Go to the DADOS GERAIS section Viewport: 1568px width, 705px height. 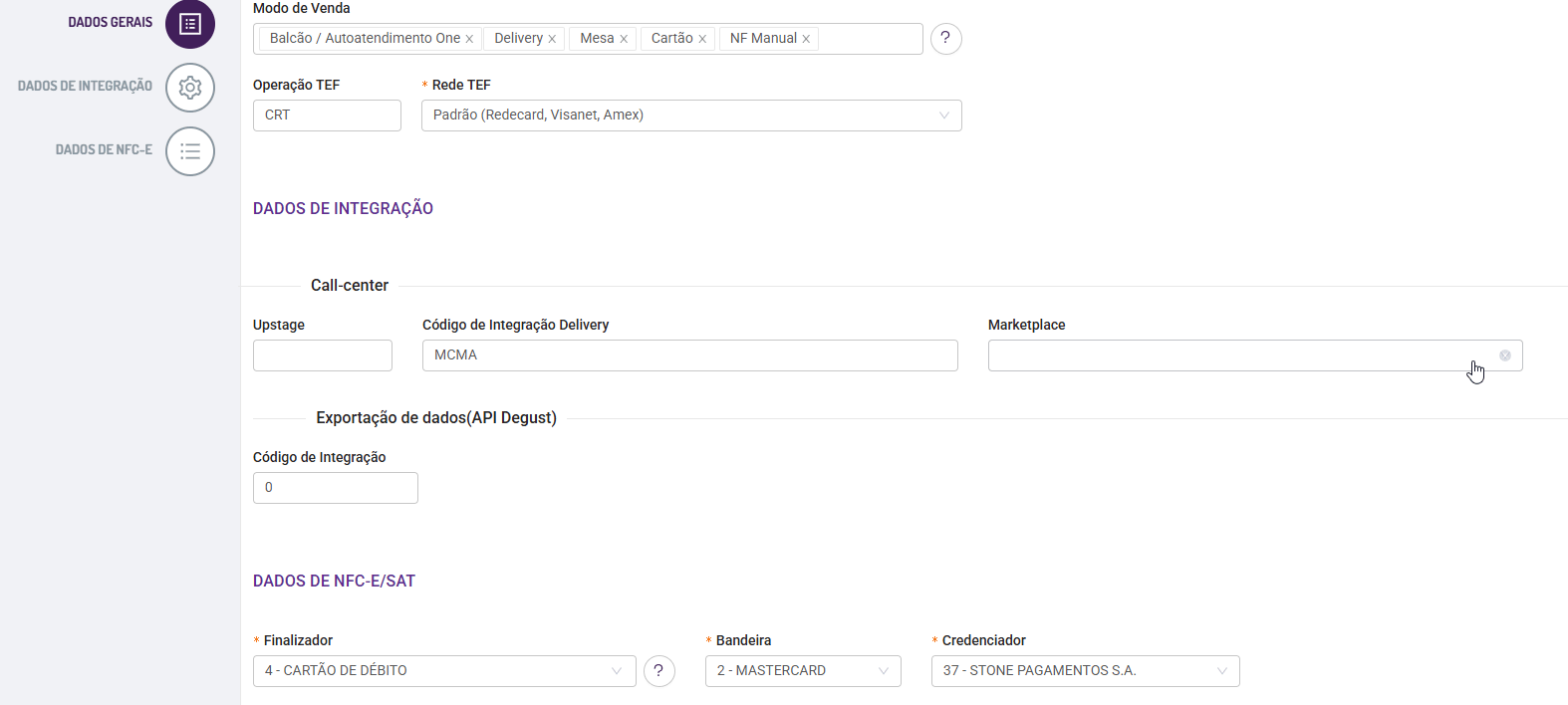(x=110, y=23)
